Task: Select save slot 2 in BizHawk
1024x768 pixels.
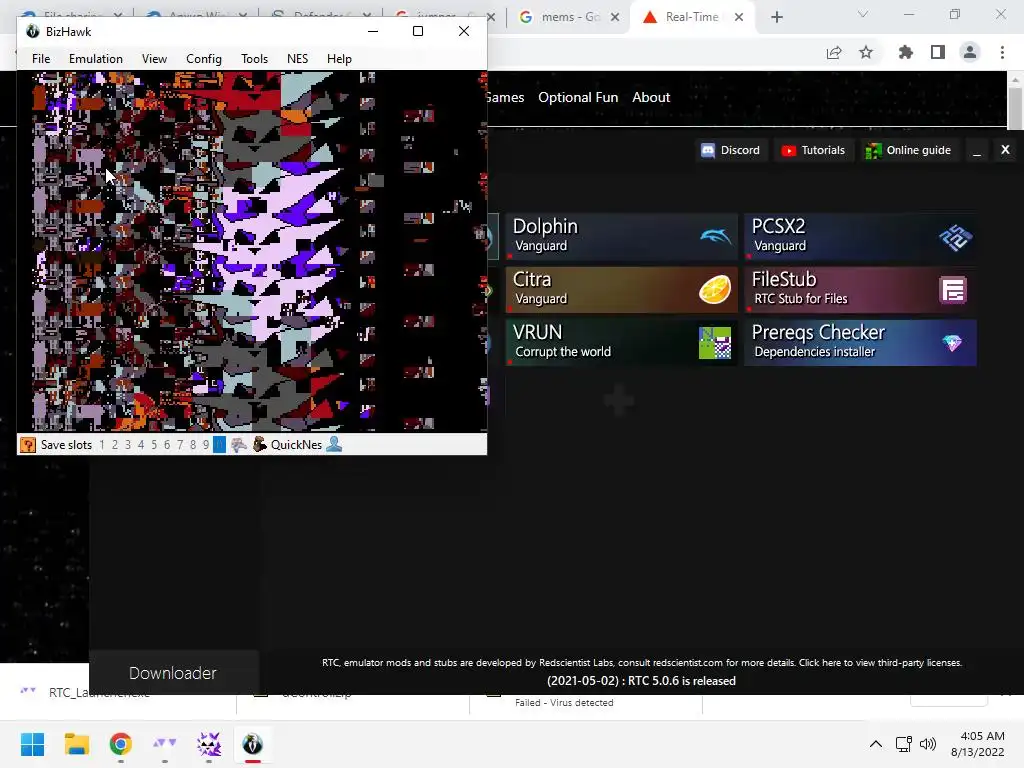Action: click(115, 445)
